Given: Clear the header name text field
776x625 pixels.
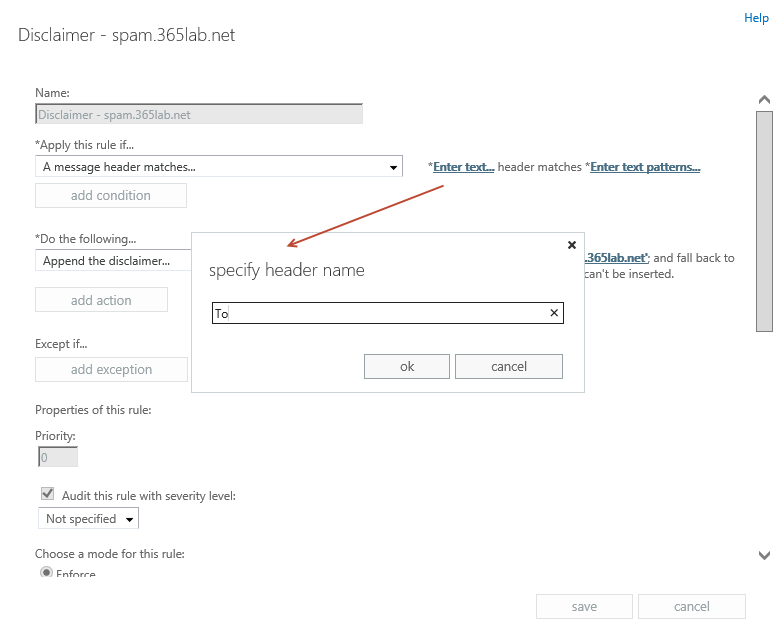Looking at the screenshot, I should pos(554,314).
